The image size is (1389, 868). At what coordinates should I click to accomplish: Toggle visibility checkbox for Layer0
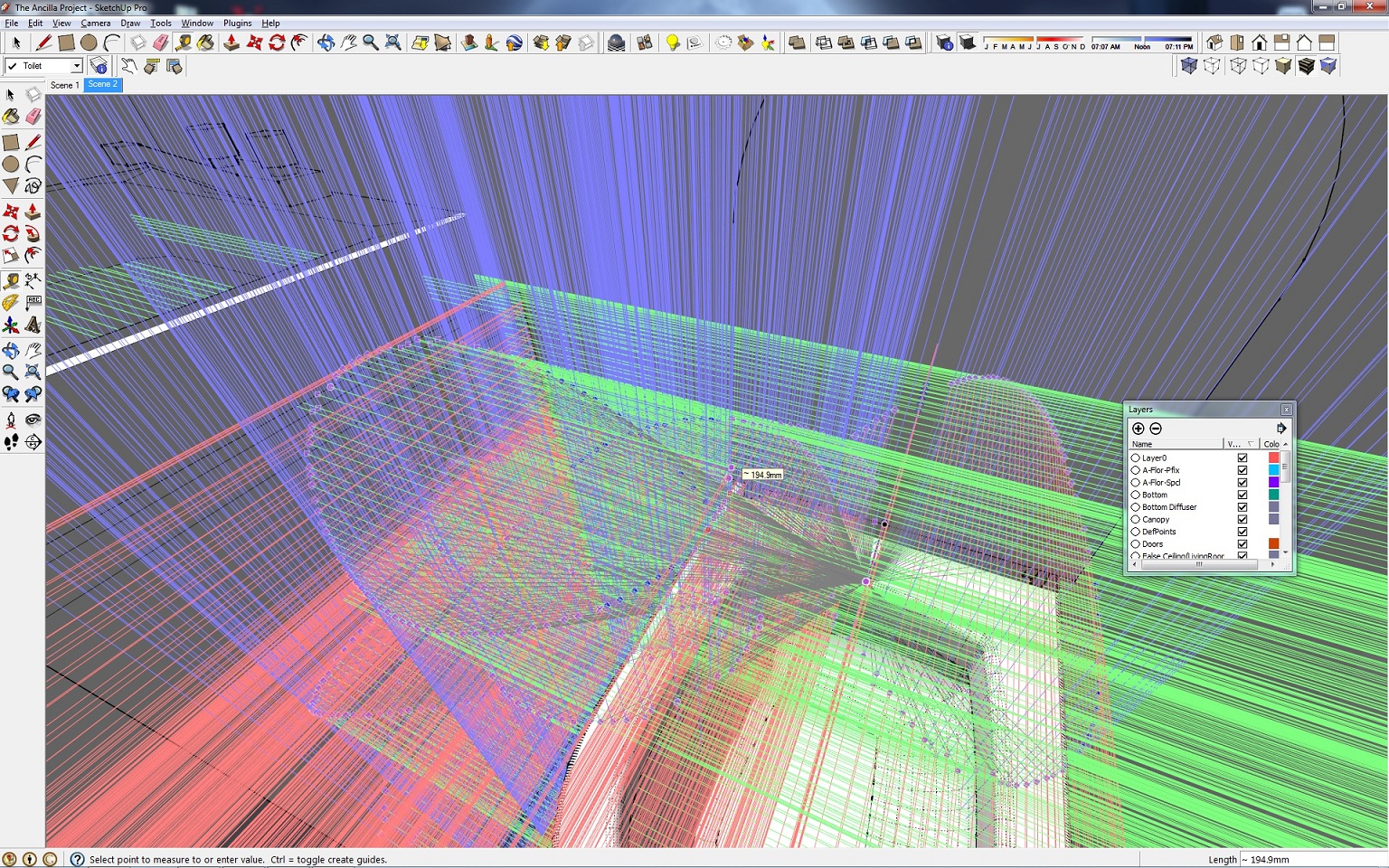pyautogui.click(x=1243, y=458)
